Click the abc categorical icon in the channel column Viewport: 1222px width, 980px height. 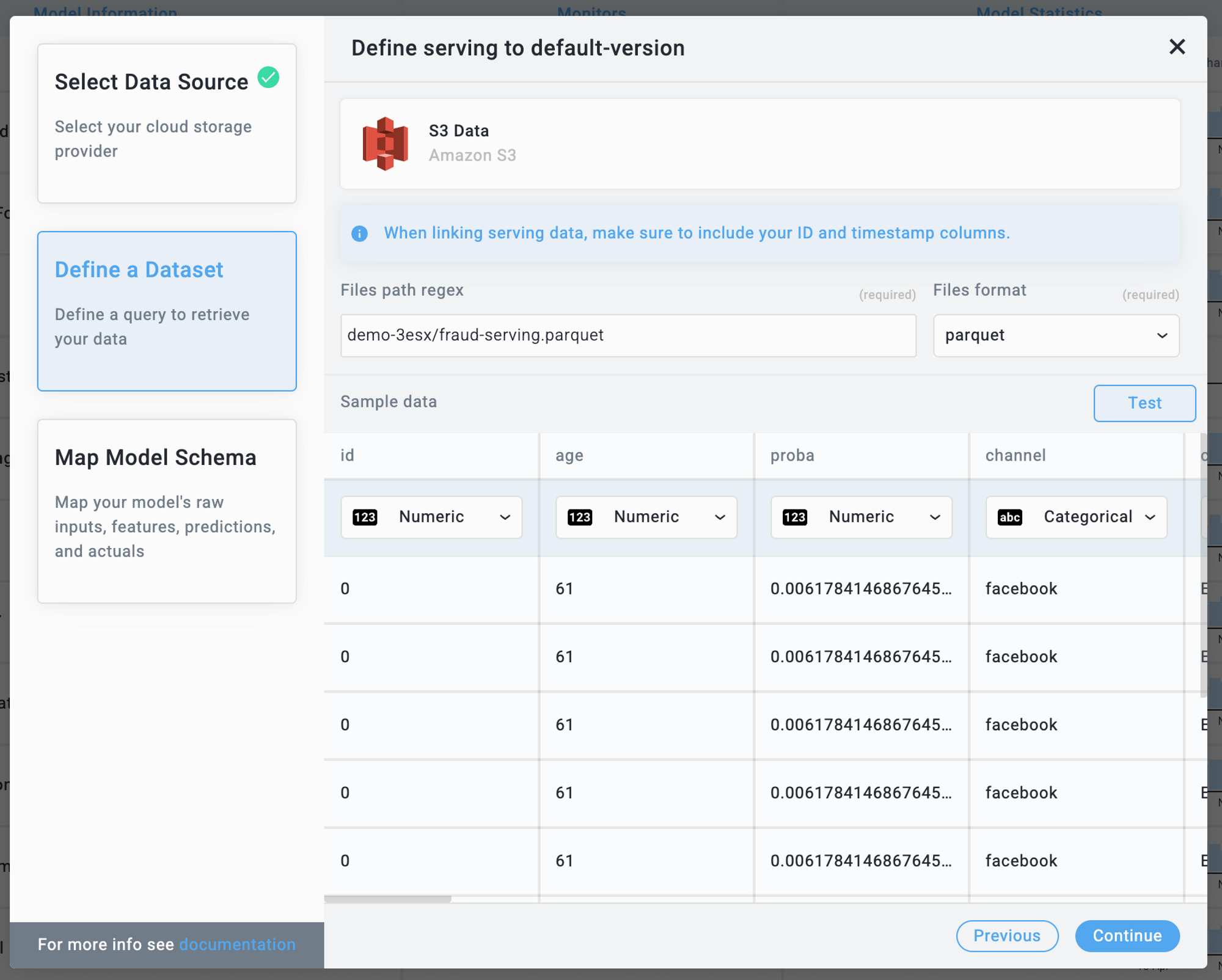coord(1009,517)
